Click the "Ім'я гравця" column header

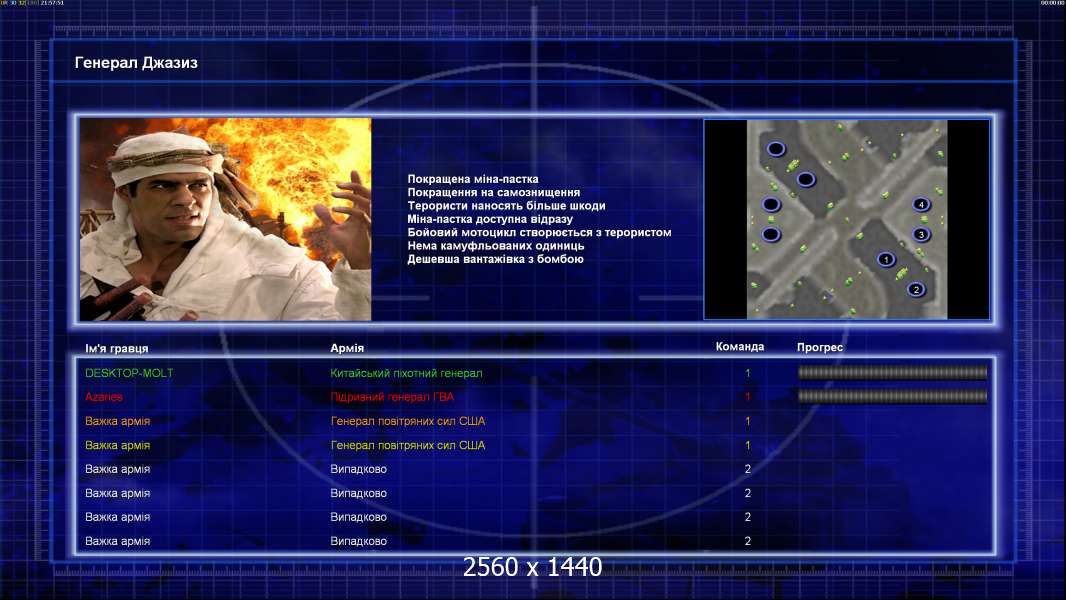tap(117, 348)
